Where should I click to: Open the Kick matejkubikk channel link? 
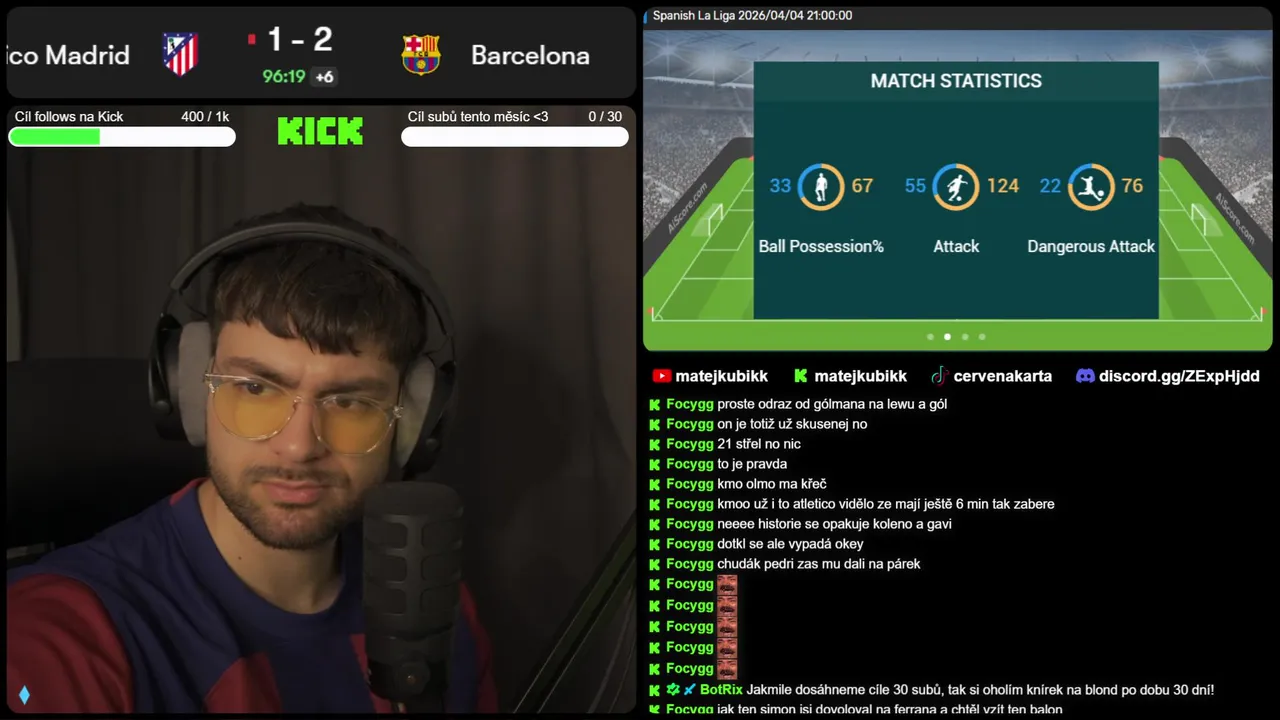pyautogui.click(x=860, y=376)
